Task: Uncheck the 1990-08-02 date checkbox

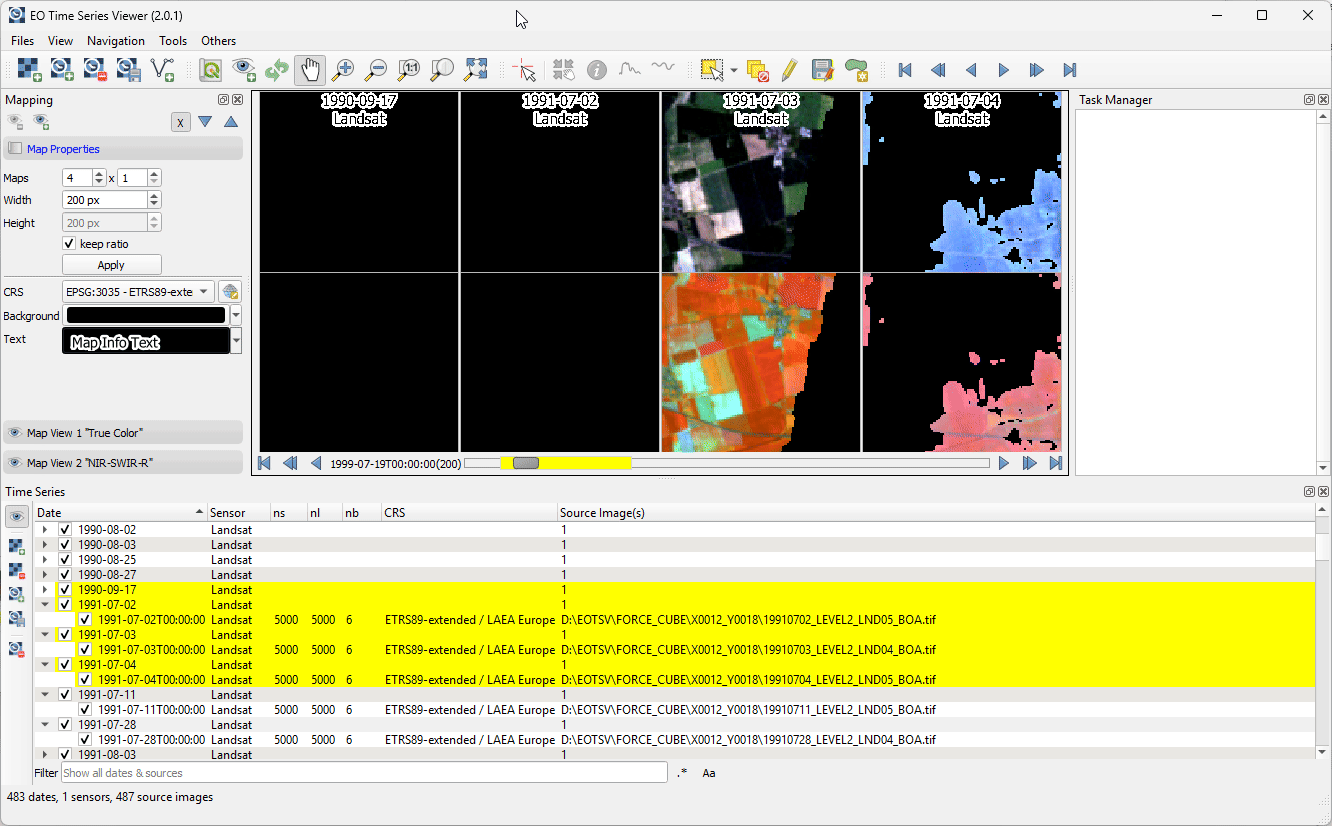Action: pos(65,530)
